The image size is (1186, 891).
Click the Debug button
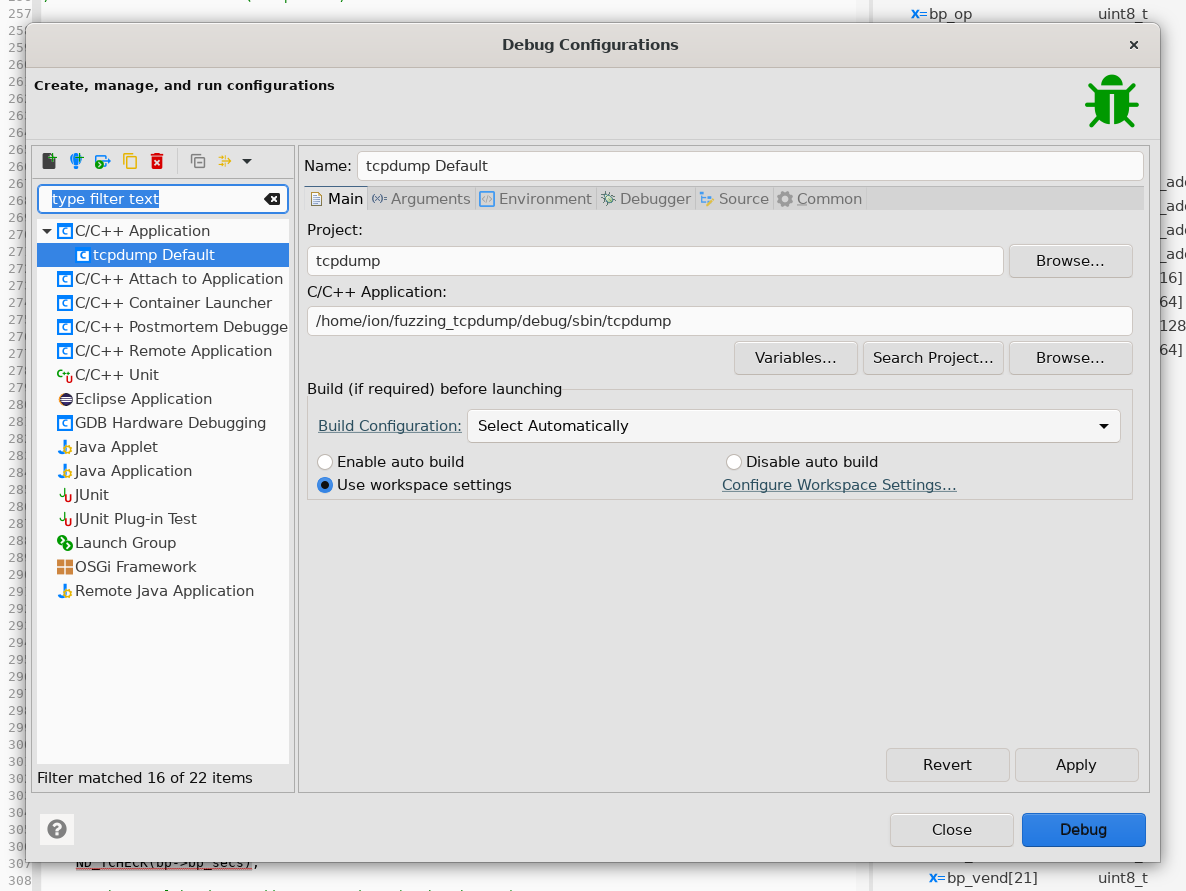(1083, 830)
